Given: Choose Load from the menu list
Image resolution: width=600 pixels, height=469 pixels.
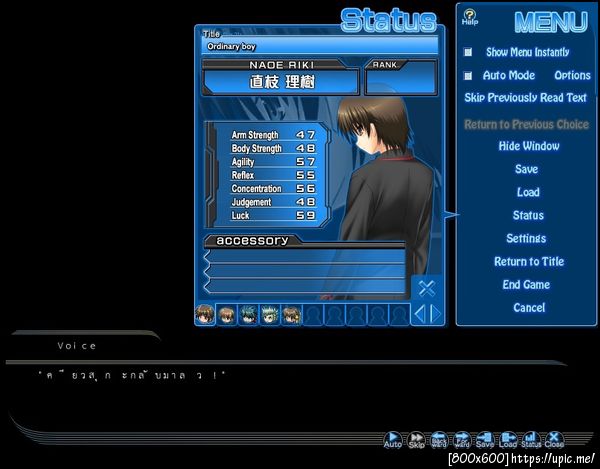Looking at the screenshot, I should [528, 192].
